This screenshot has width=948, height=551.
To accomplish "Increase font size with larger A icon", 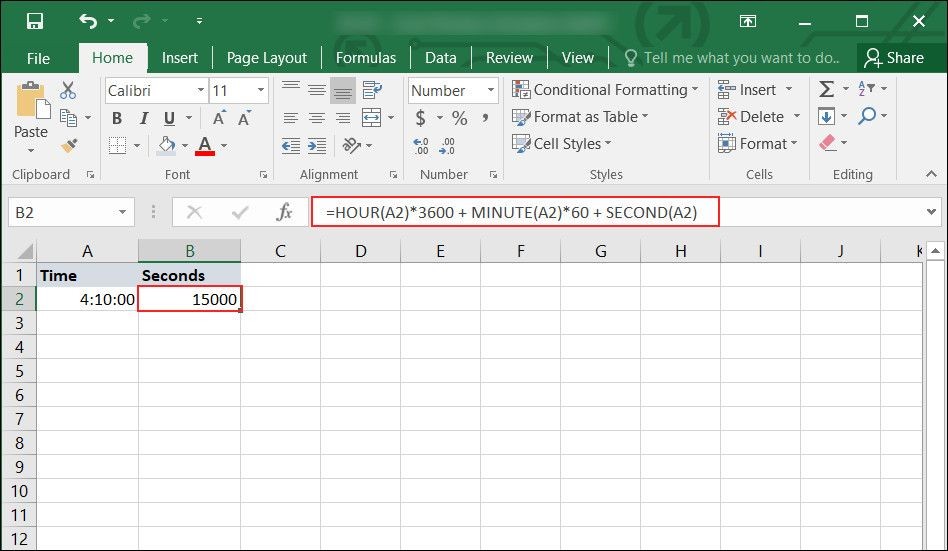I will (x=219, y=118).
